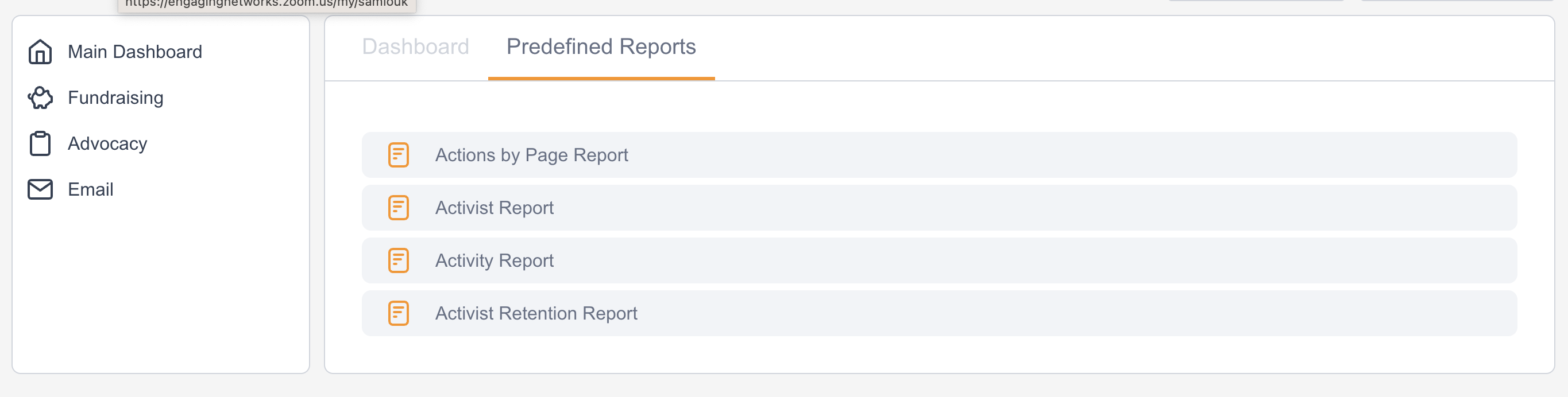This screenshot has height=397, width=1568.
Task: Switch to the Dashboard tab
Action: pyautogui.click(x=415, y=47)
